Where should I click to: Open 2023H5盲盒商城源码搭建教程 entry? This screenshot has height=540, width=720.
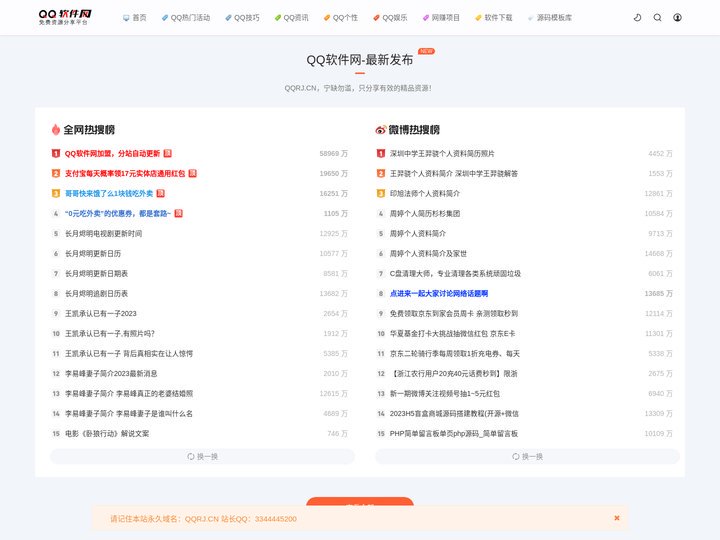point(454,413)
